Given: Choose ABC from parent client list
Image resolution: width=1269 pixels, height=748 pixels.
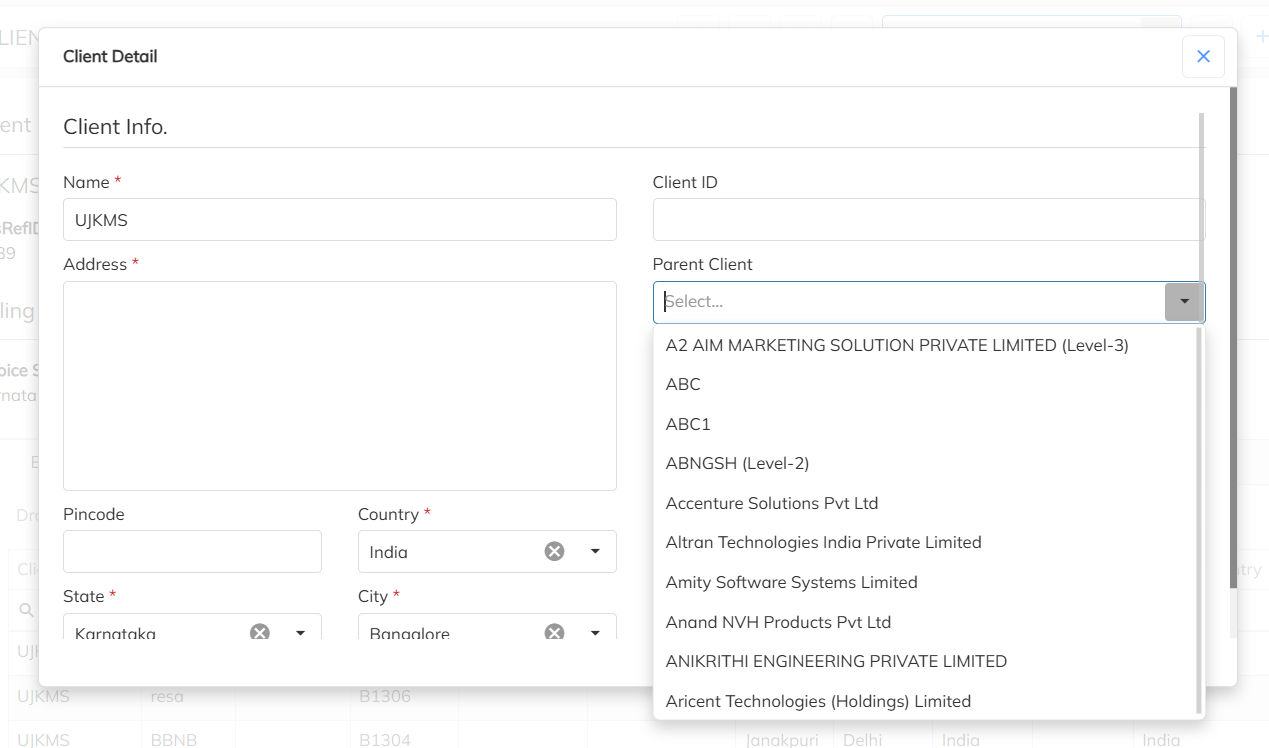Looking at the screenshot, I should click(683, 384).
